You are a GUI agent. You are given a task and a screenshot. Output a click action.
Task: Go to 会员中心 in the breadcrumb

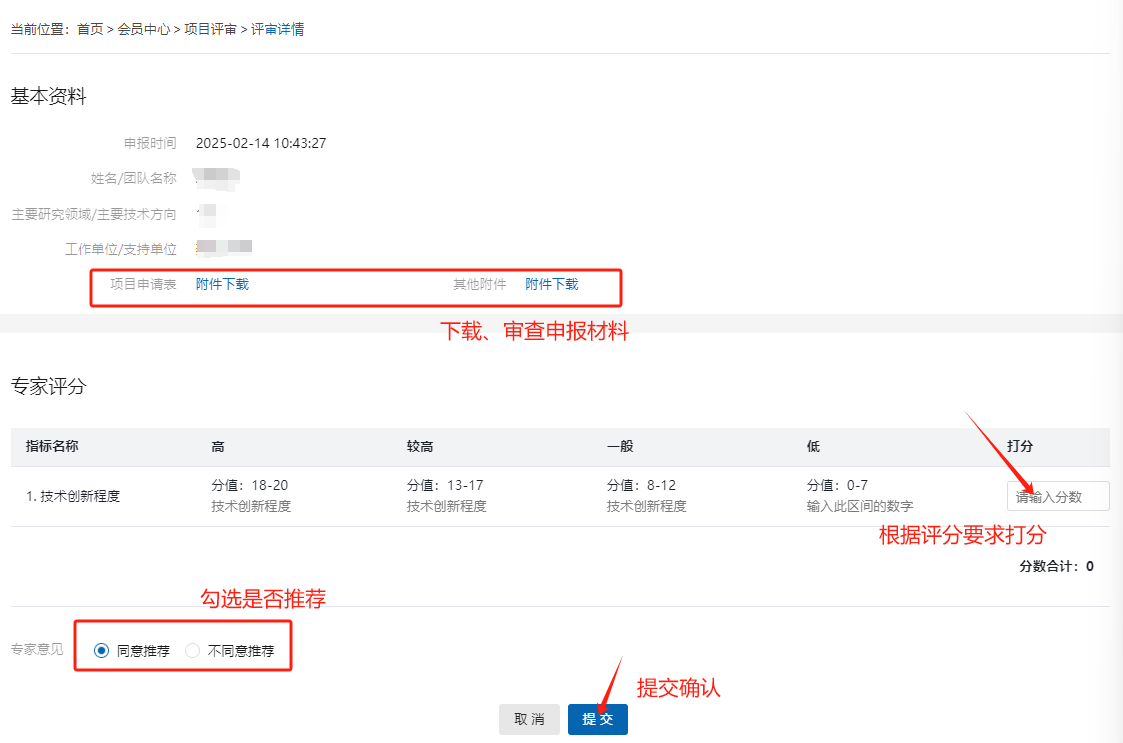pos(144,30)
